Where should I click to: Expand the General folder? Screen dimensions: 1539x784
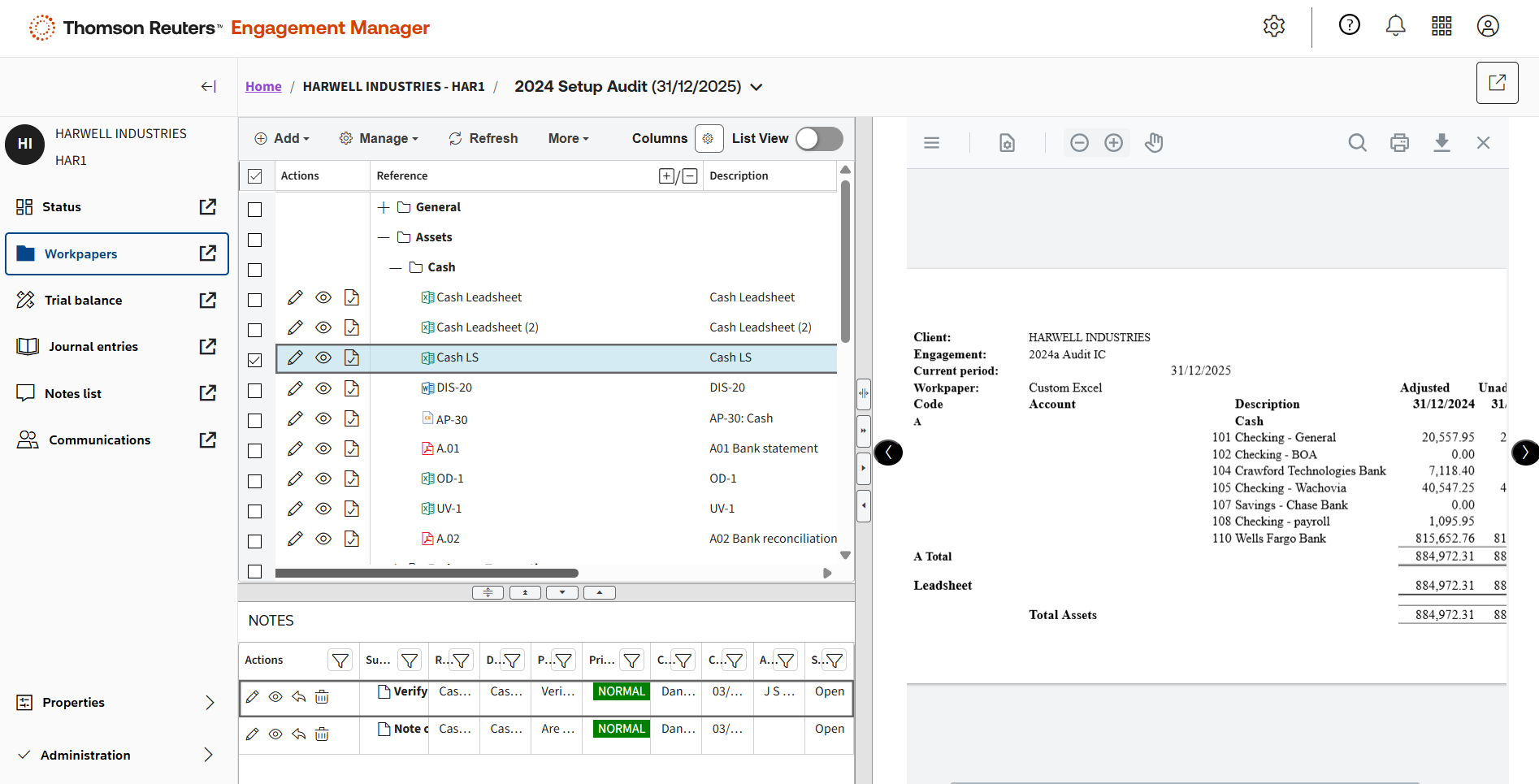(384, 207)
